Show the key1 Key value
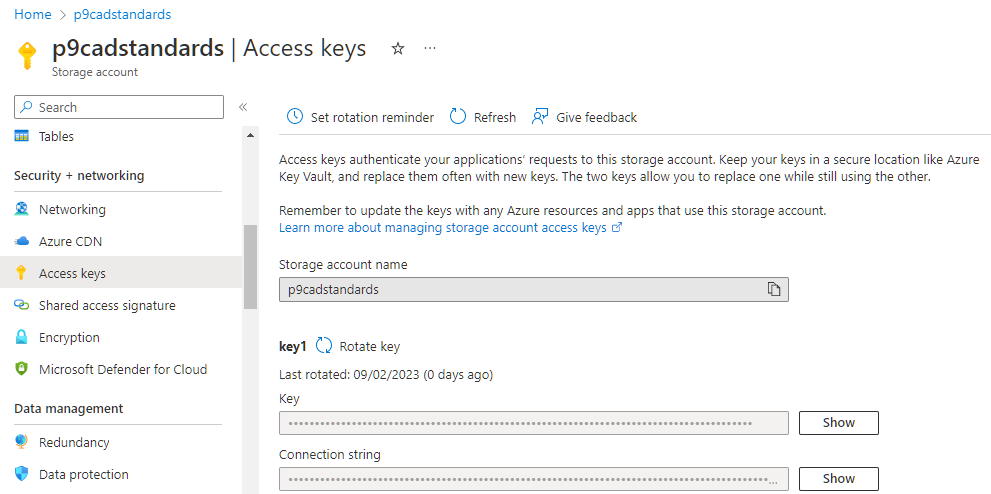This screenshot has height=494, width=991. 838,422
